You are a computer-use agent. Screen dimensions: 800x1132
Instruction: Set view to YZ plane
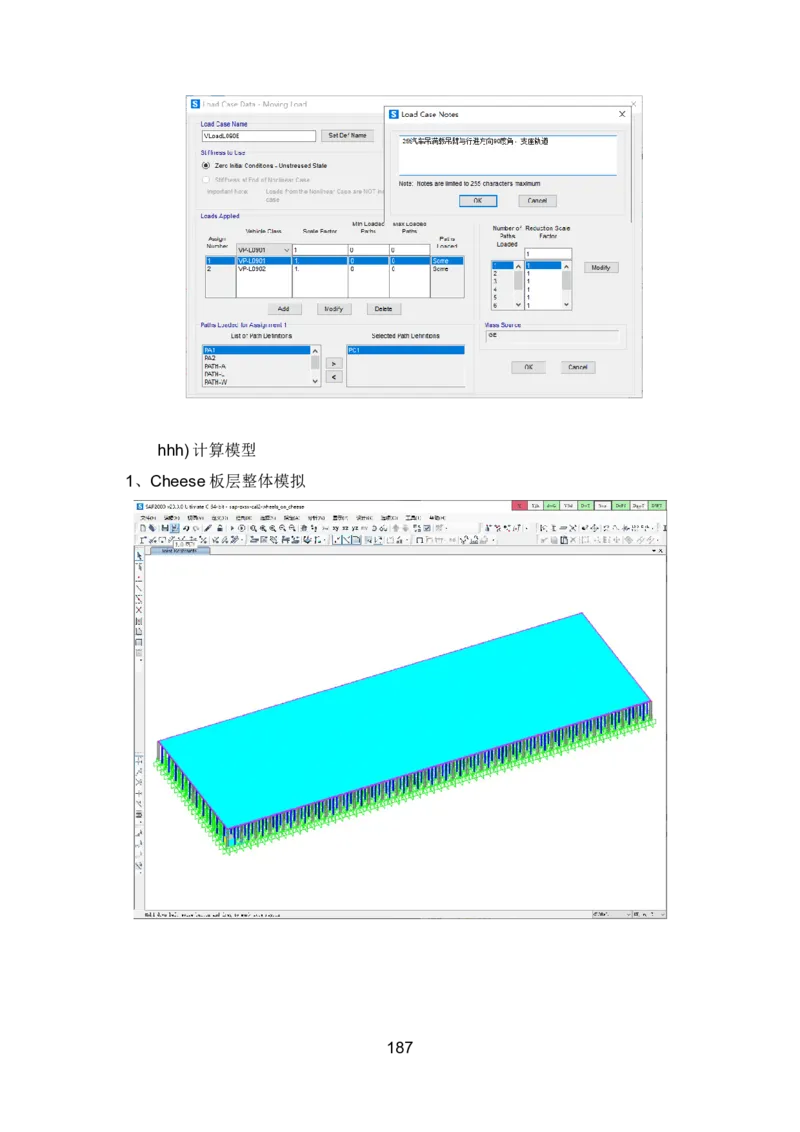tap(357, 528)
